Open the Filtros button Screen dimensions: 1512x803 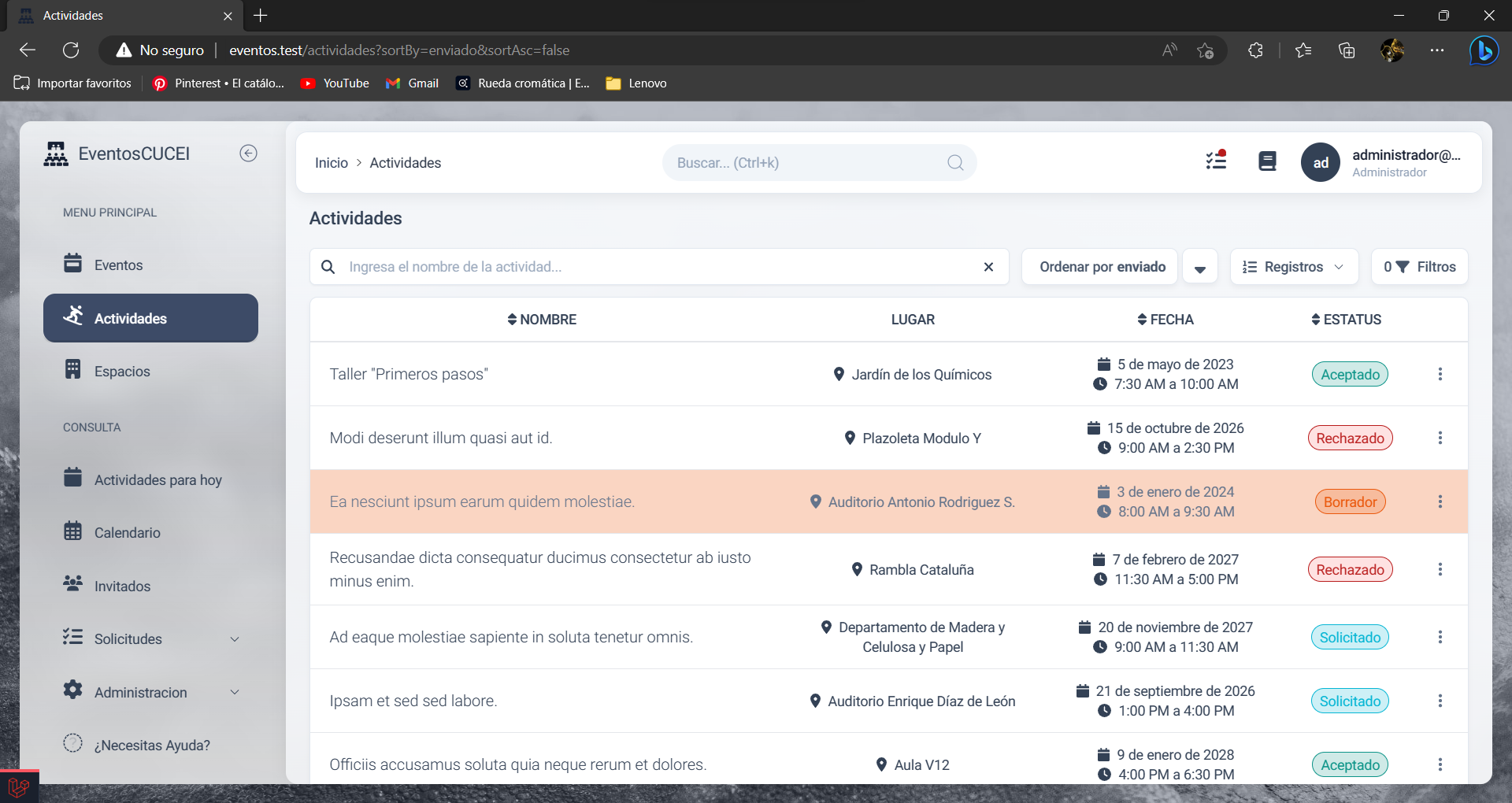[1419, 267]
